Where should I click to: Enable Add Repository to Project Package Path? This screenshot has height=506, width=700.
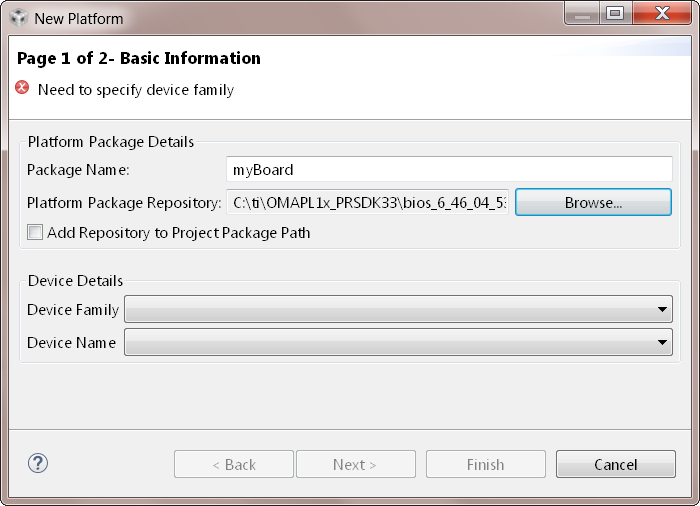tap(36, 233)
